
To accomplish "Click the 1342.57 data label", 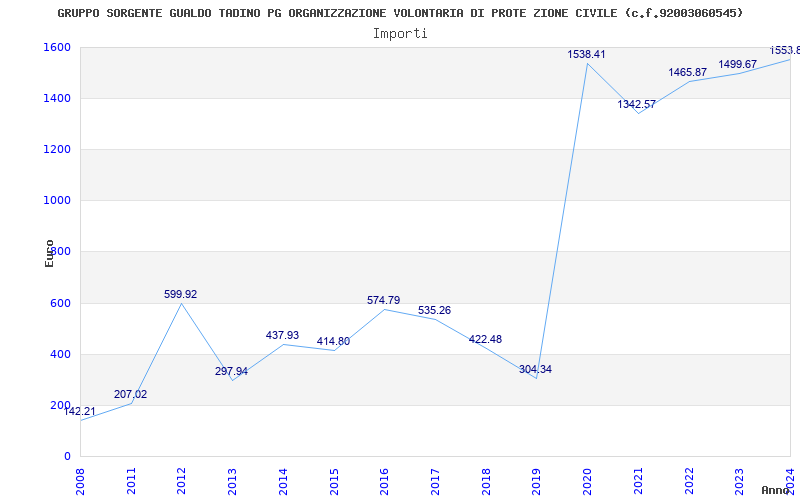I will pyautogui.click(x=636, y=105).
